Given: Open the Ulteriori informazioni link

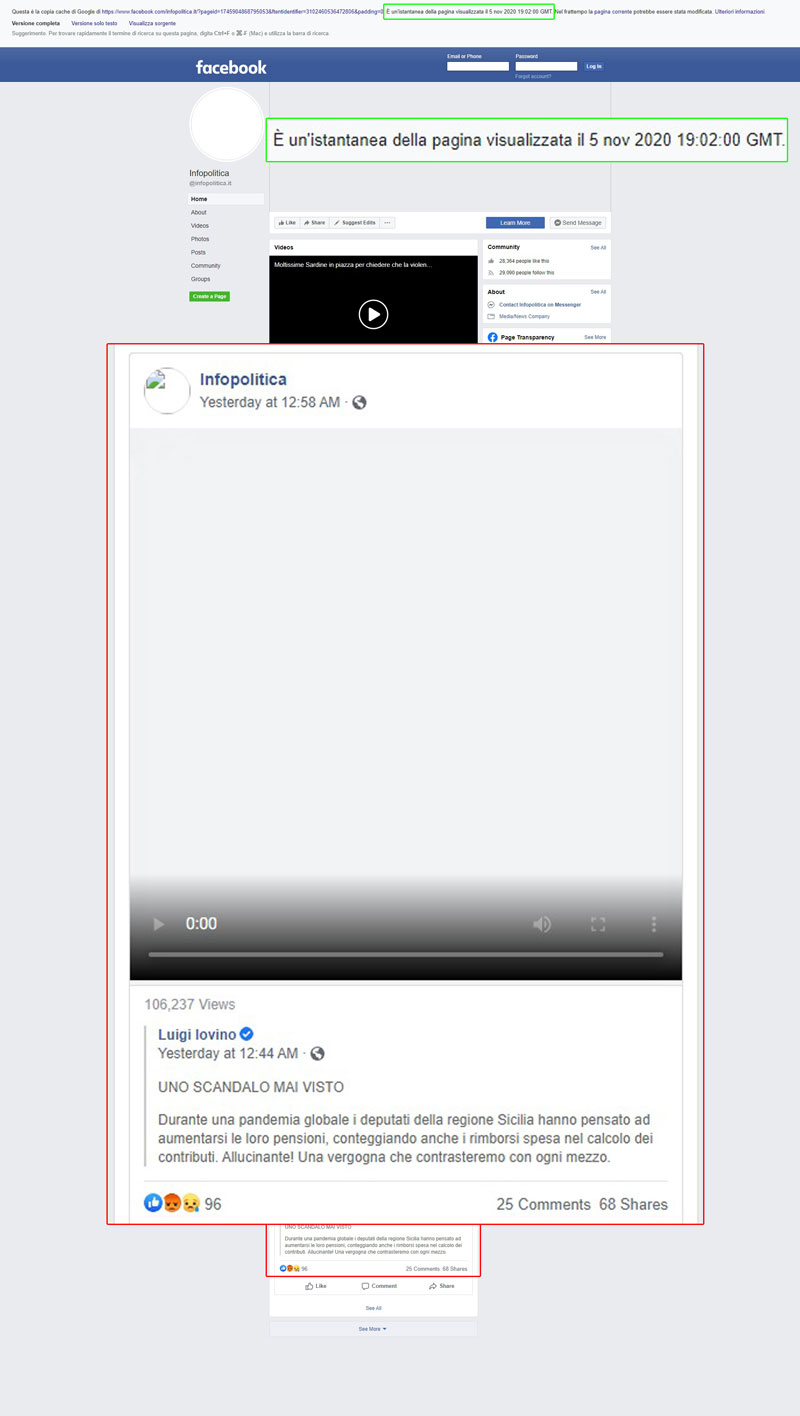Looking at the screenshot, I should [x=740, y=11].
